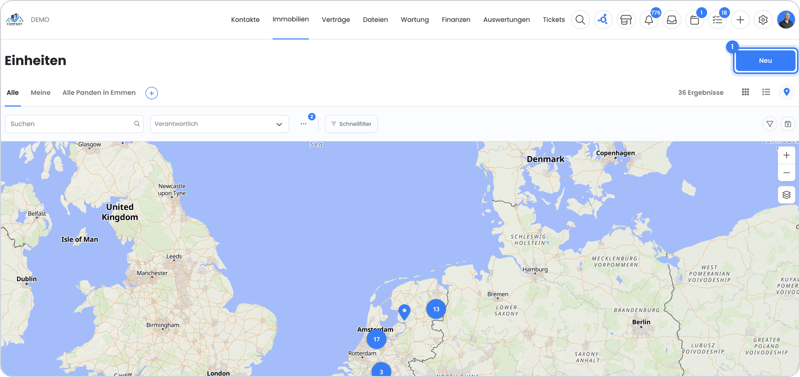Expand the Verantwortlich dropdown
This screenshot has height=377, width=800.
pyautogui.click(x=219, y=124)
